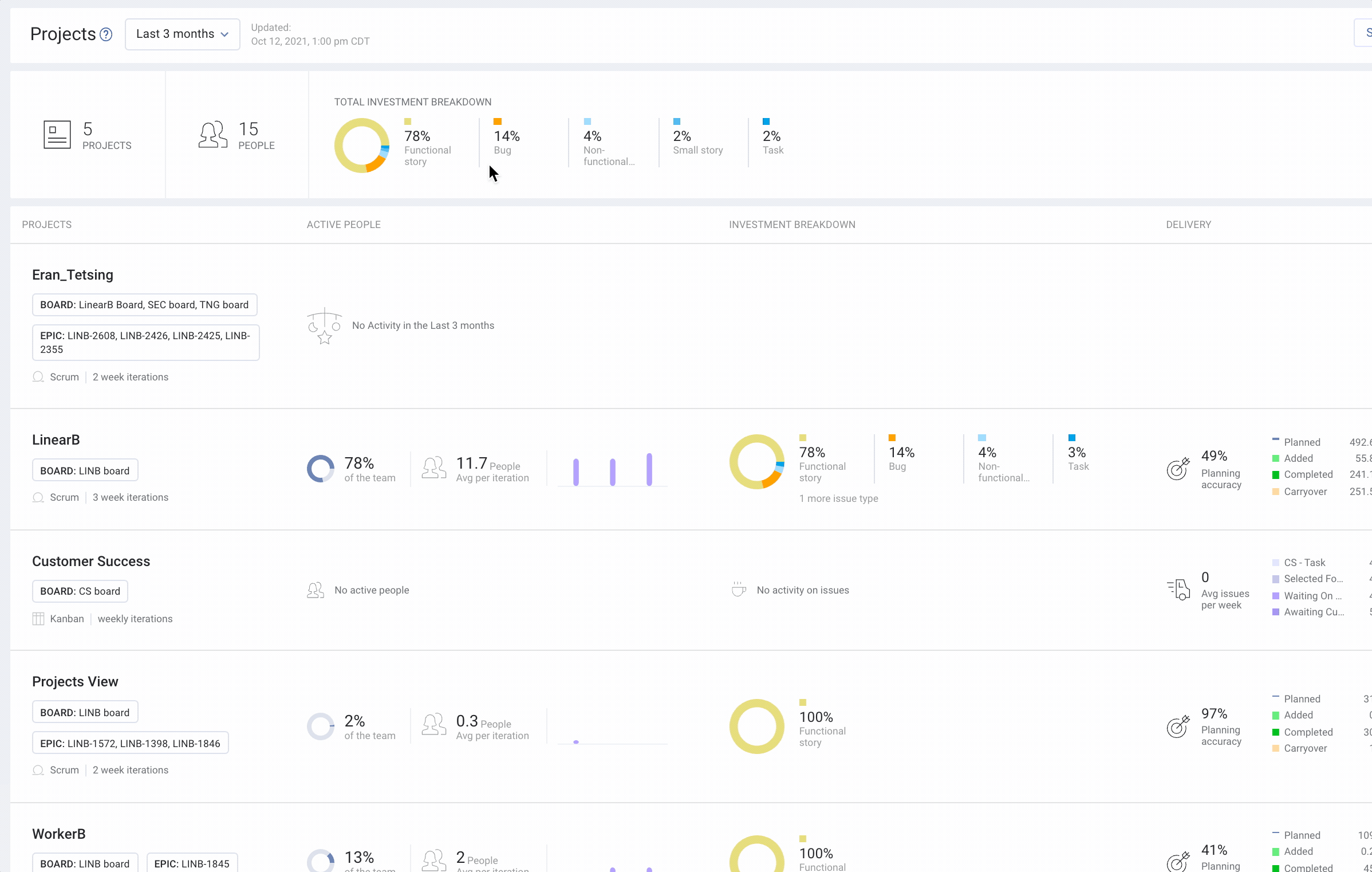Screen dimensions: 1372x872
Task: Click the Kanban board icon
Action: [38, 619]
